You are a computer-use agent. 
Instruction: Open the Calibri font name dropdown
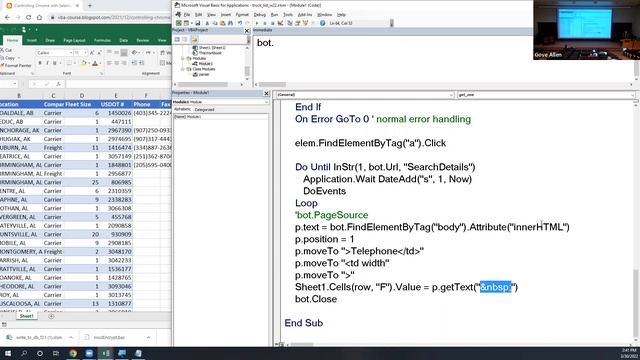[x=70, y=53]
